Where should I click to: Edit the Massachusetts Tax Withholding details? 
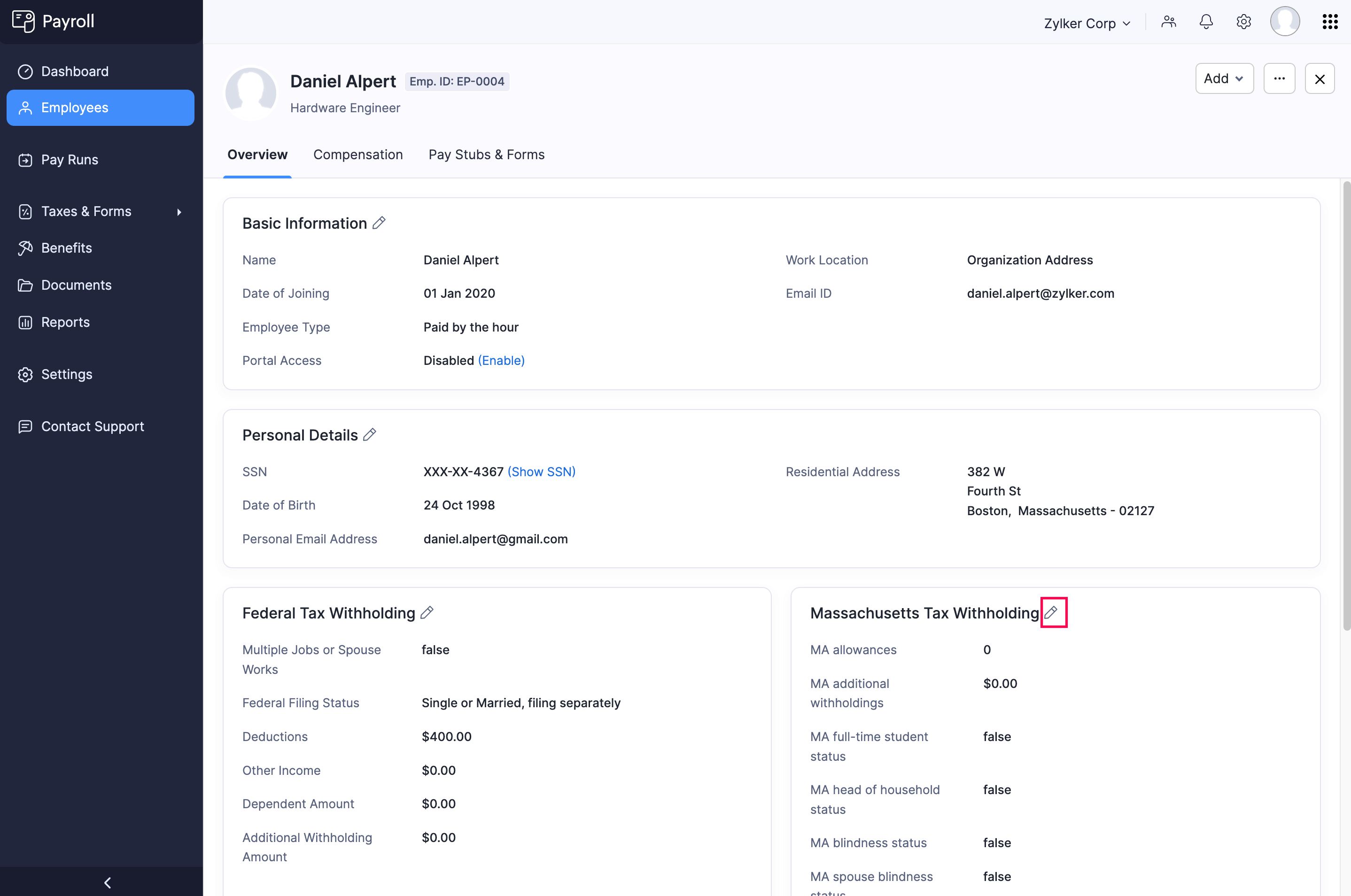point(1053,612)
